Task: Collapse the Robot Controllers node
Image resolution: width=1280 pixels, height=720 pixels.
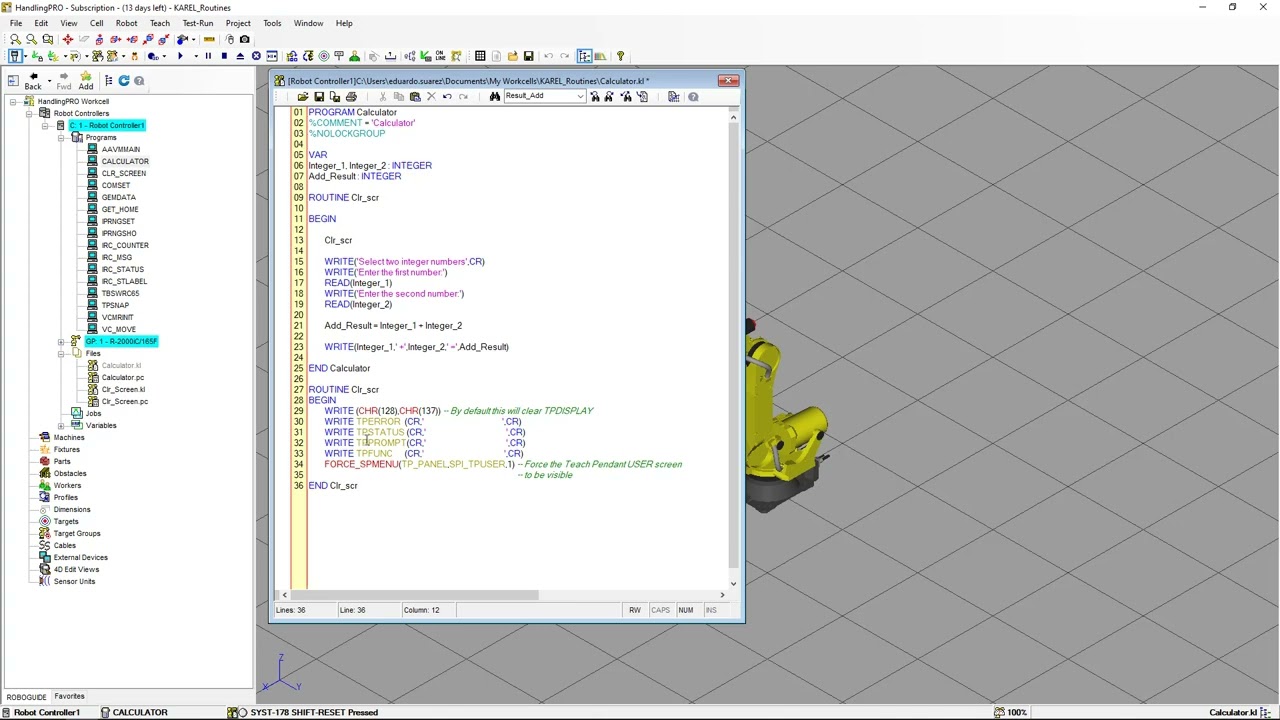Action: coord(29,113)
